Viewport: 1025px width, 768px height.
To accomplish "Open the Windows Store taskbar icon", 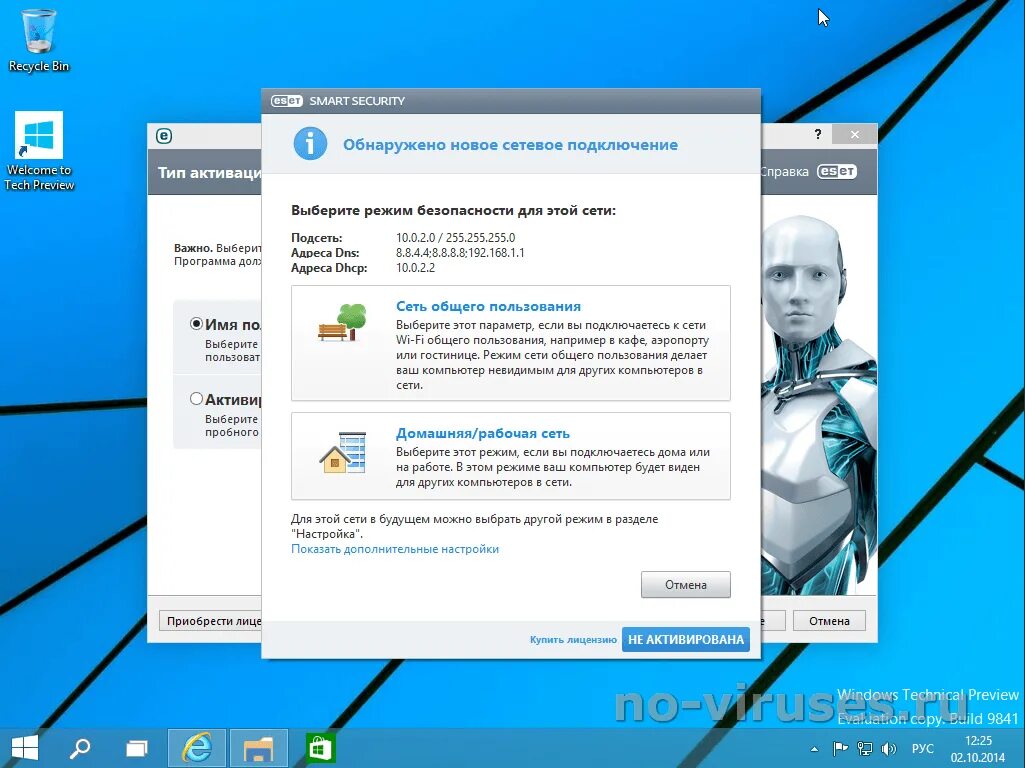I will point(320,748).
